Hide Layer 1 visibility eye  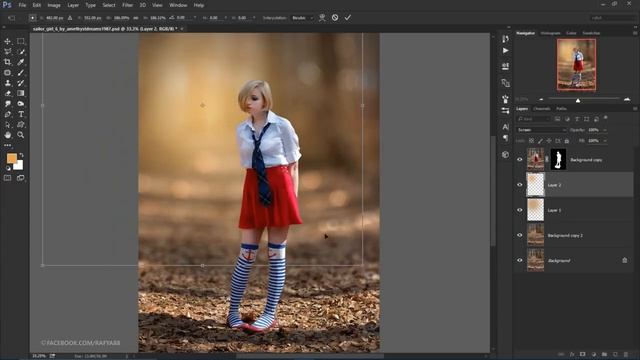(520, 210)
